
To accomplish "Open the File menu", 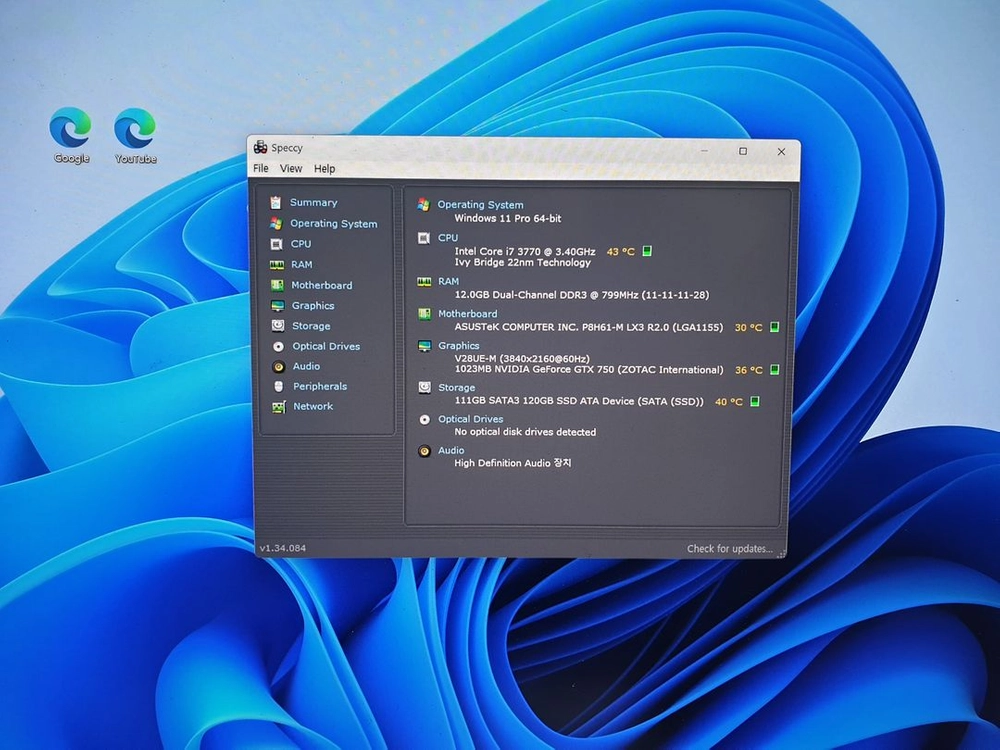I will pyautogui.click(x=261, y=168).
